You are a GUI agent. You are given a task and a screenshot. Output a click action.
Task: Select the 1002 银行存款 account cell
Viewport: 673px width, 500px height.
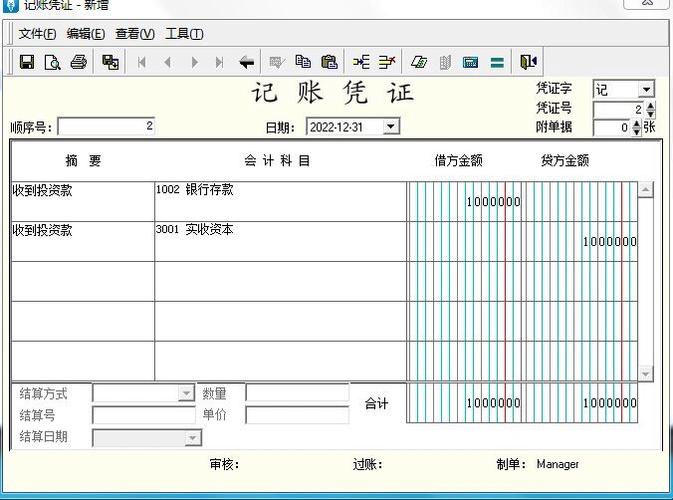(280, 201)
